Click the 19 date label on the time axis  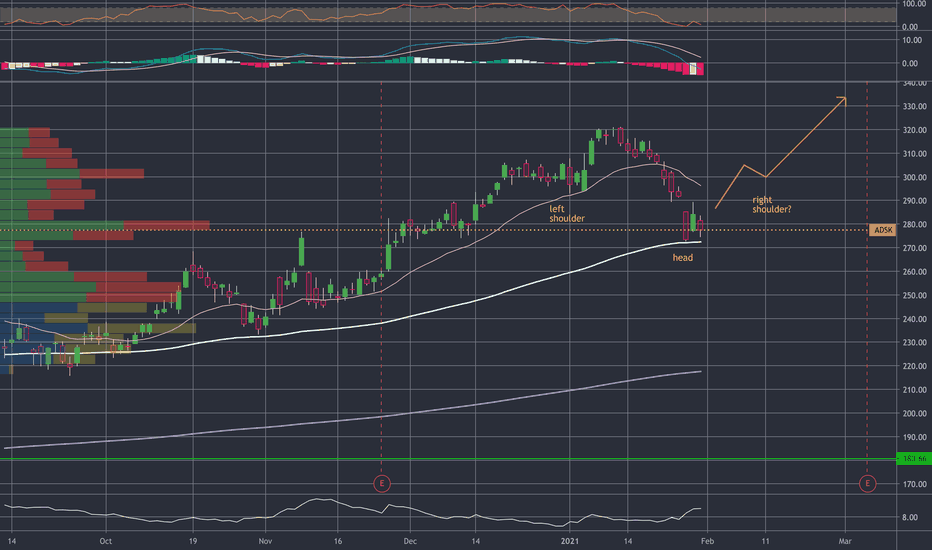click(x=193, y=541)
